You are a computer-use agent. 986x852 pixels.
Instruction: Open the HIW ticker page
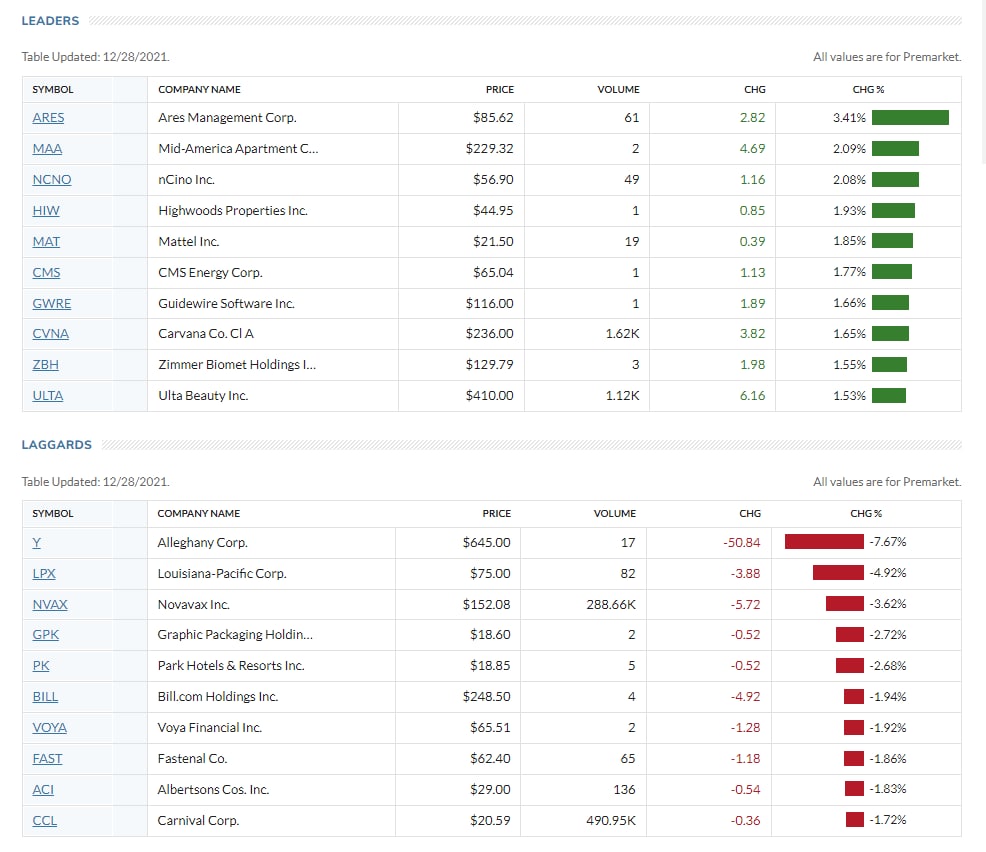[x=46, y=210]
